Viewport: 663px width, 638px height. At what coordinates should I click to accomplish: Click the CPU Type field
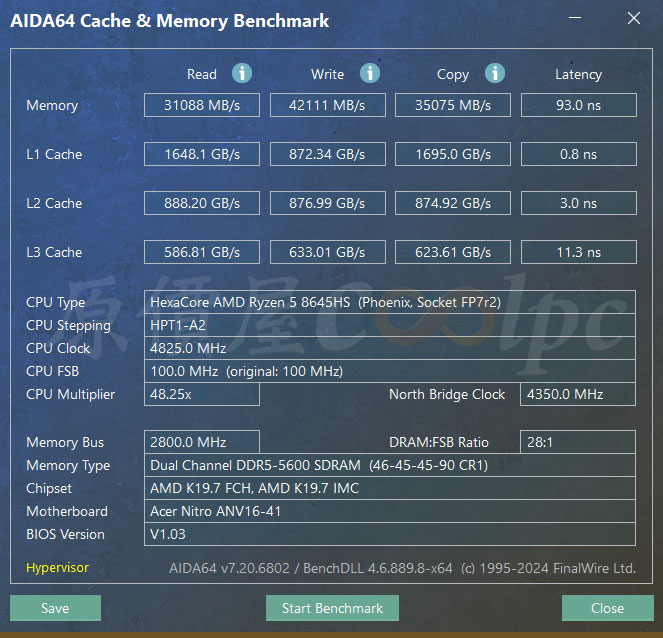pyautogui.click(x=389, y=302)
